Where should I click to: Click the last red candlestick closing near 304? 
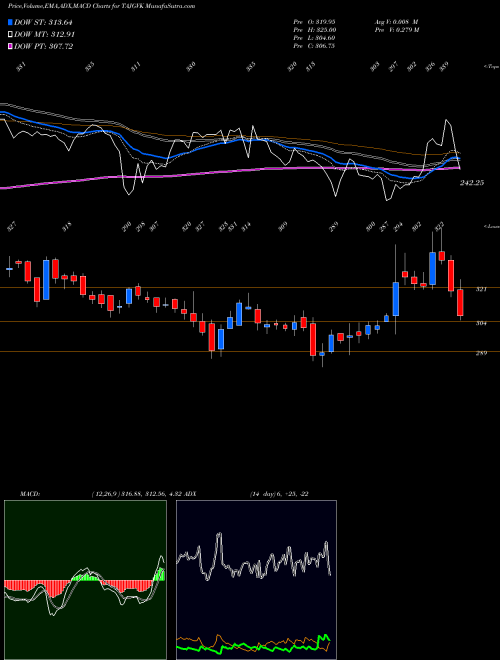[x=460, y=302]
